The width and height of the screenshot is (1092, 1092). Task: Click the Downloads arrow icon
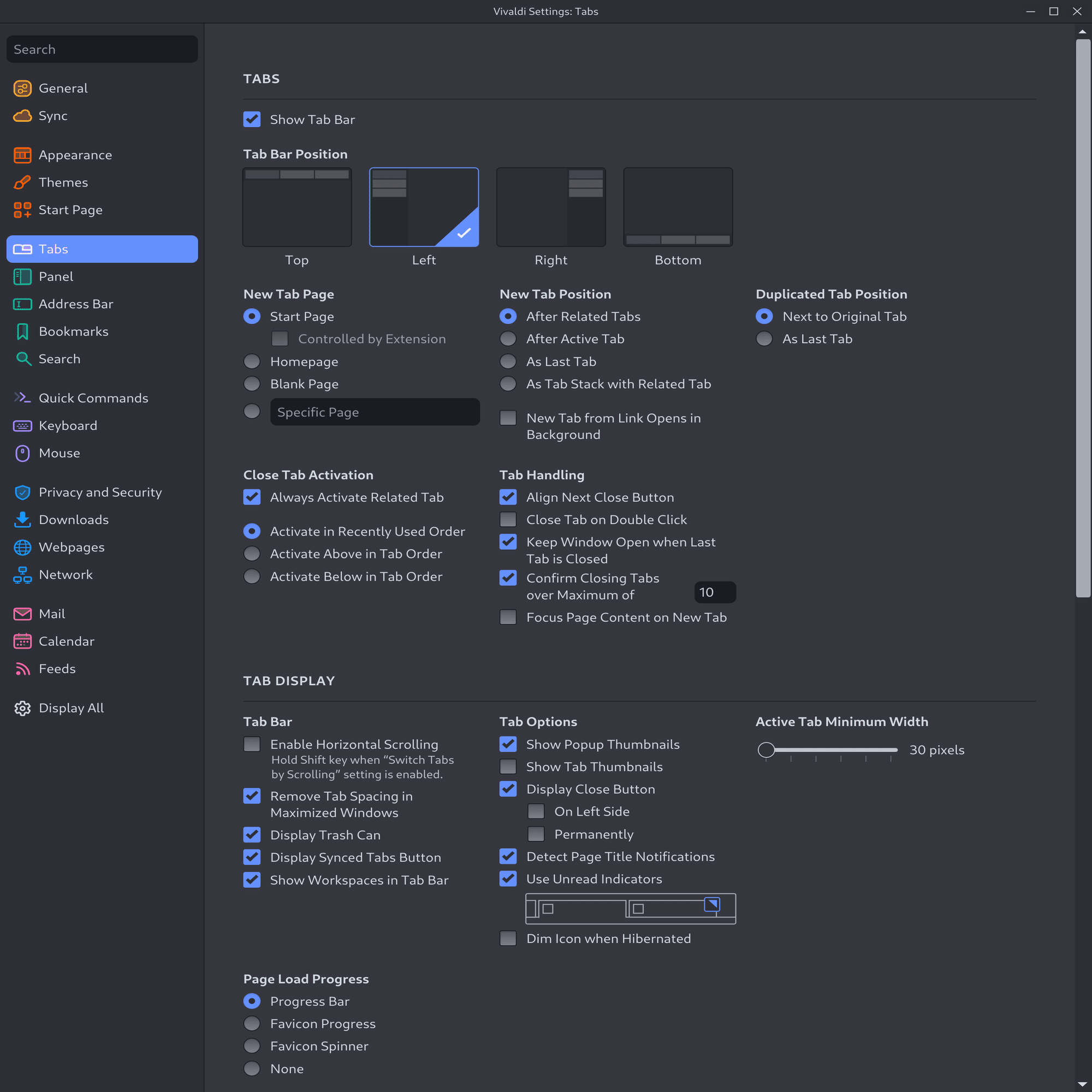[22, 519]
